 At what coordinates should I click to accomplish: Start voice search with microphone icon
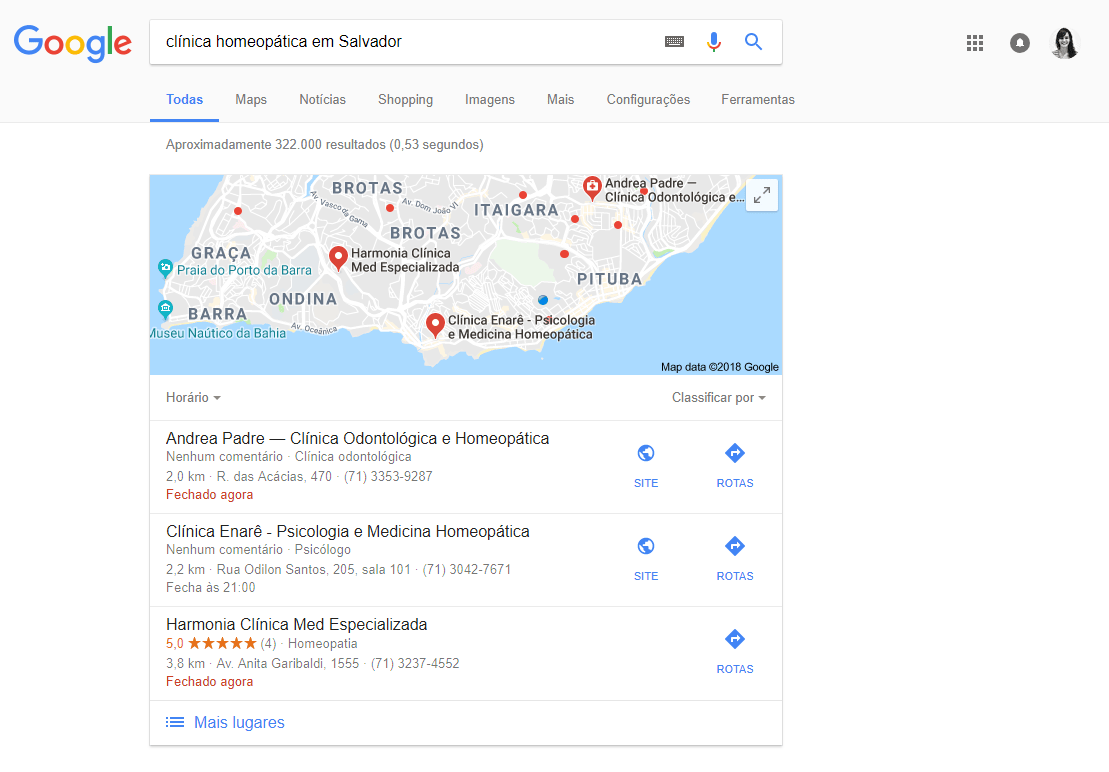(x=713, y=42)
